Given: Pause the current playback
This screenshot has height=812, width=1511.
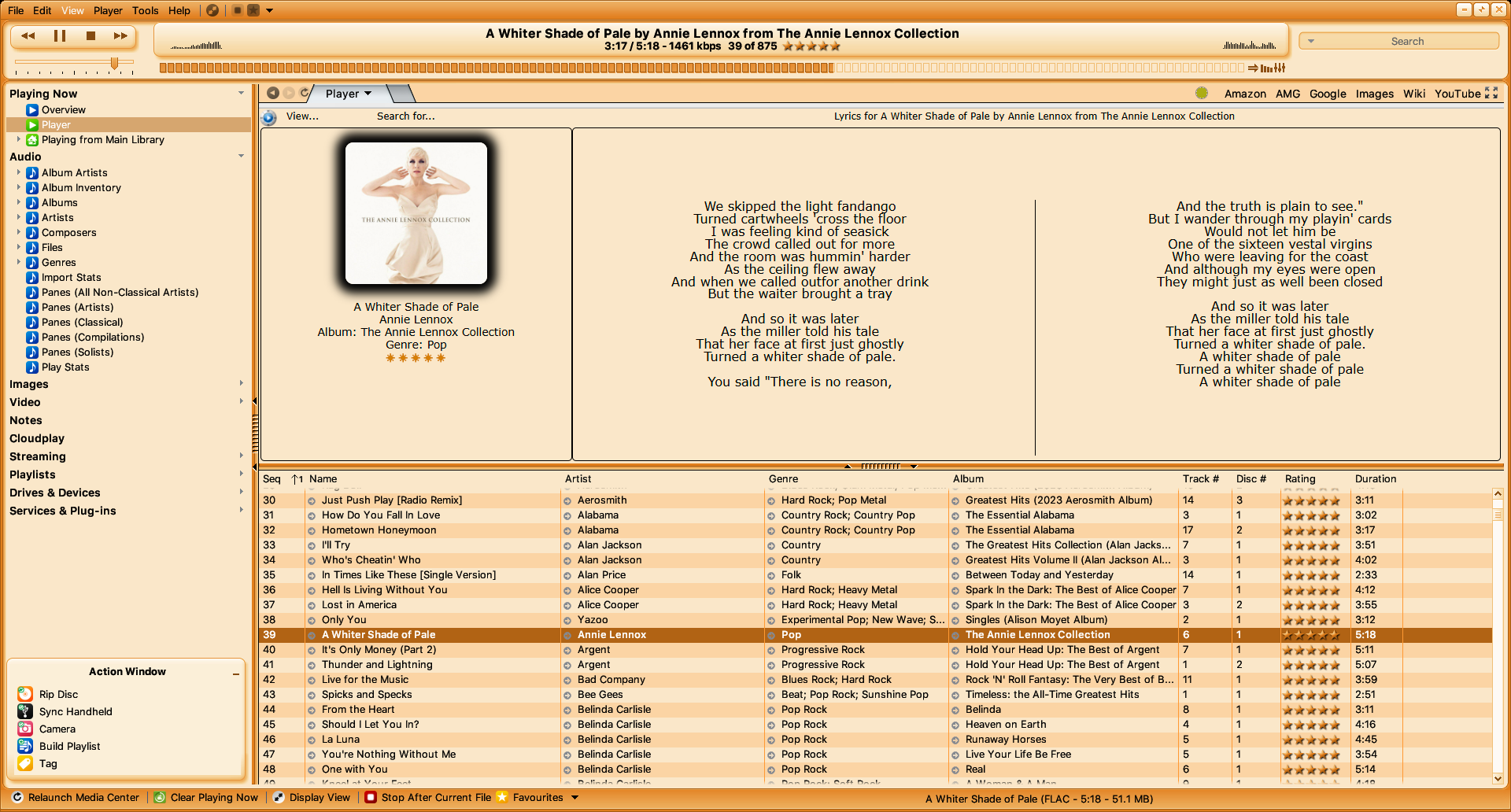Looking at the screenshot, I should 60,36.
